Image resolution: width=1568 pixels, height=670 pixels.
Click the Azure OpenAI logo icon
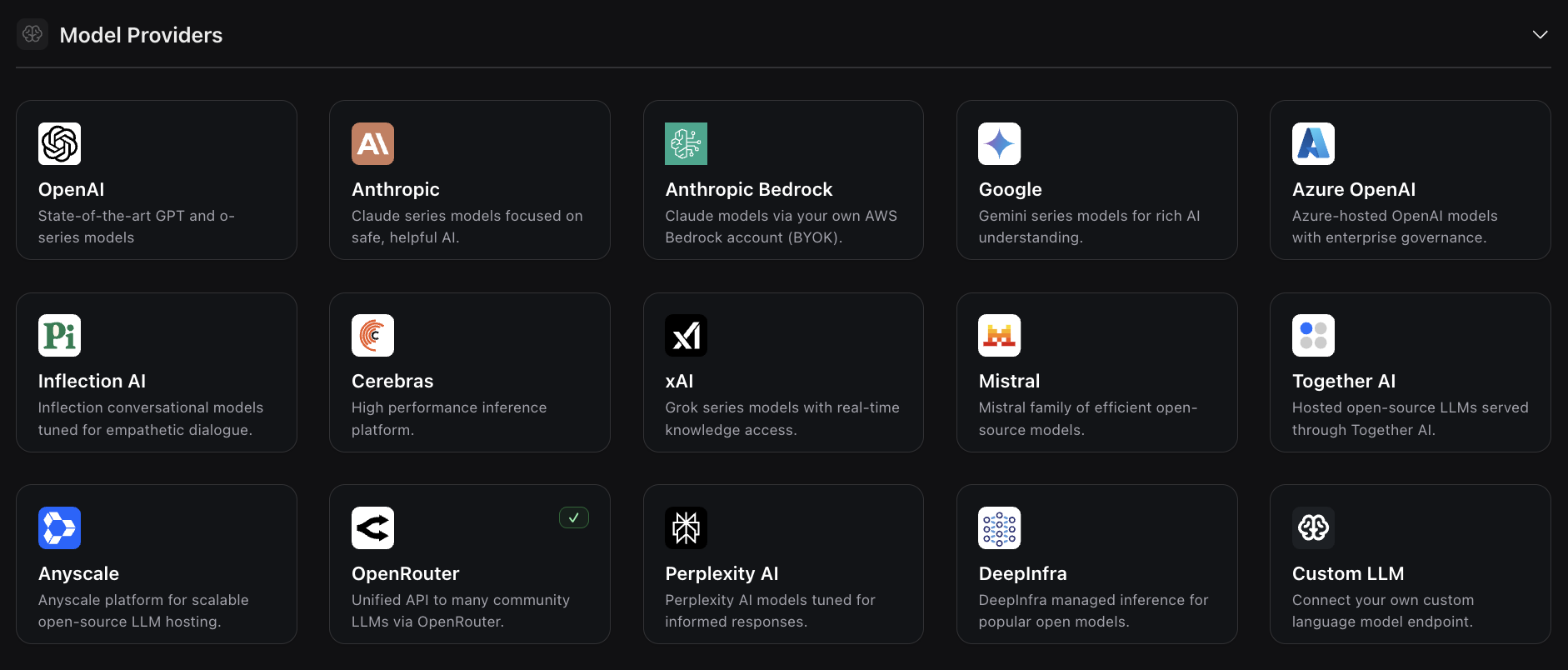pyautogui.click(x=1313, y=143)
